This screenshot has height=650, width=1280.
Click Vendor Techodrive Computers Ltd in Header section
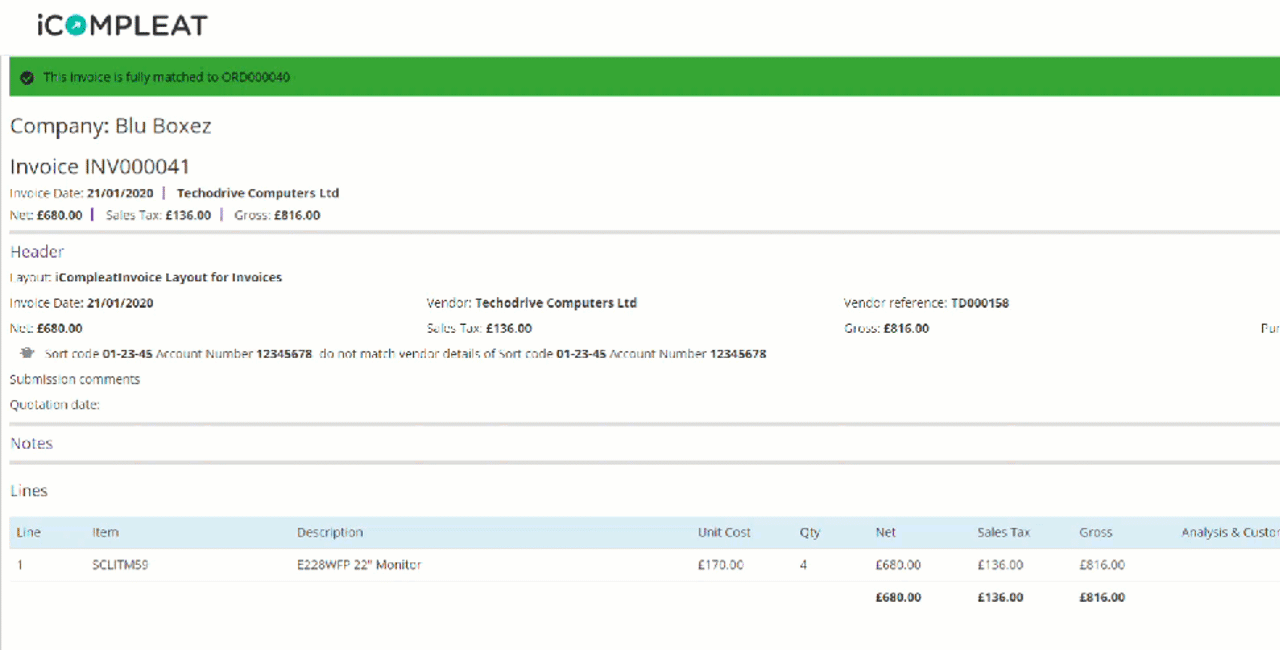point(532,303)
